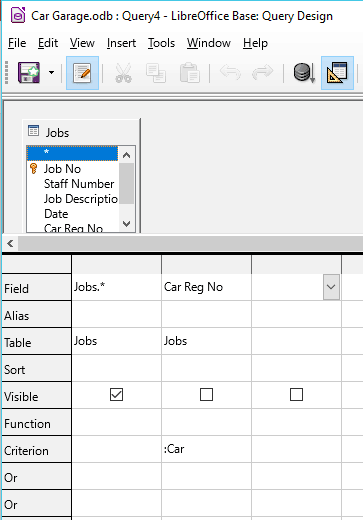The width and height of the screenshot is (363, 520).
Task: Open Field dropdown in third column
Action: pos(331,287)
